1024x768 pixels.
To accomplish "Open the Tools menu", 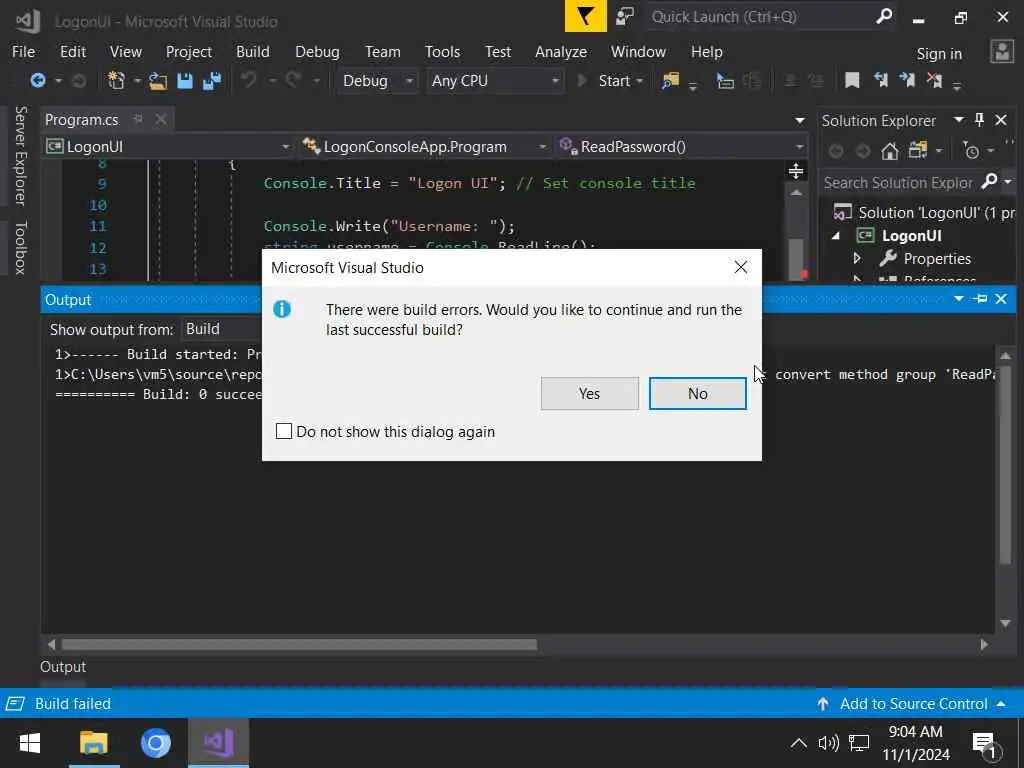I will (442, 52).
